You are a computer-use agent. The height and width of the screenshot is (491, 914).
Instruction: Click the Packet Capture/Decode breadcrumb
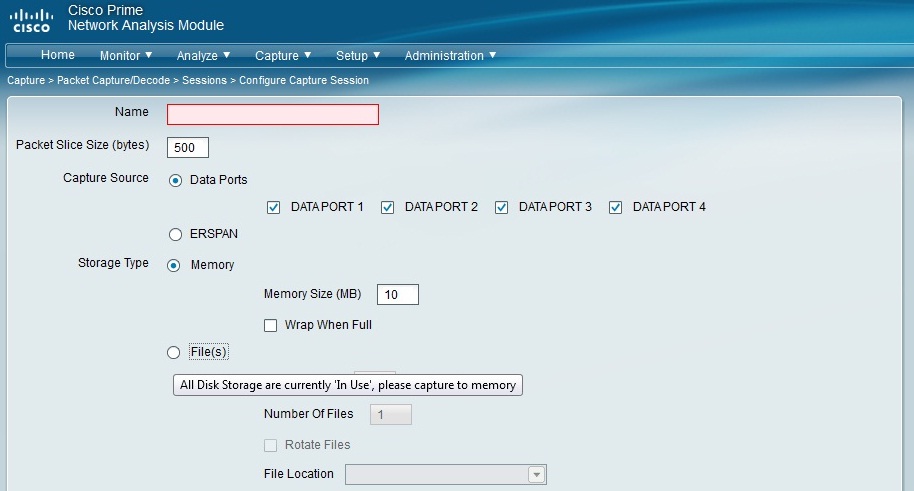tap(113, 80)
